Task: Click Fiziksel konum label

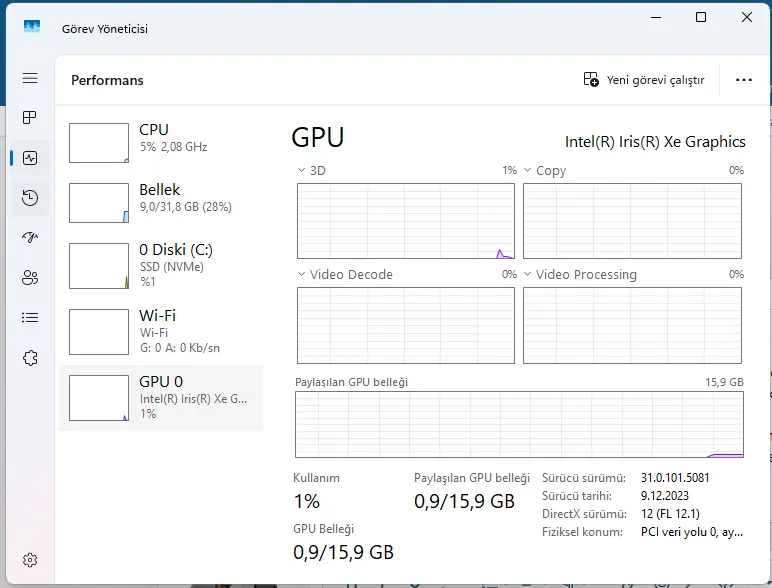Action: click(x=582, y=532)
